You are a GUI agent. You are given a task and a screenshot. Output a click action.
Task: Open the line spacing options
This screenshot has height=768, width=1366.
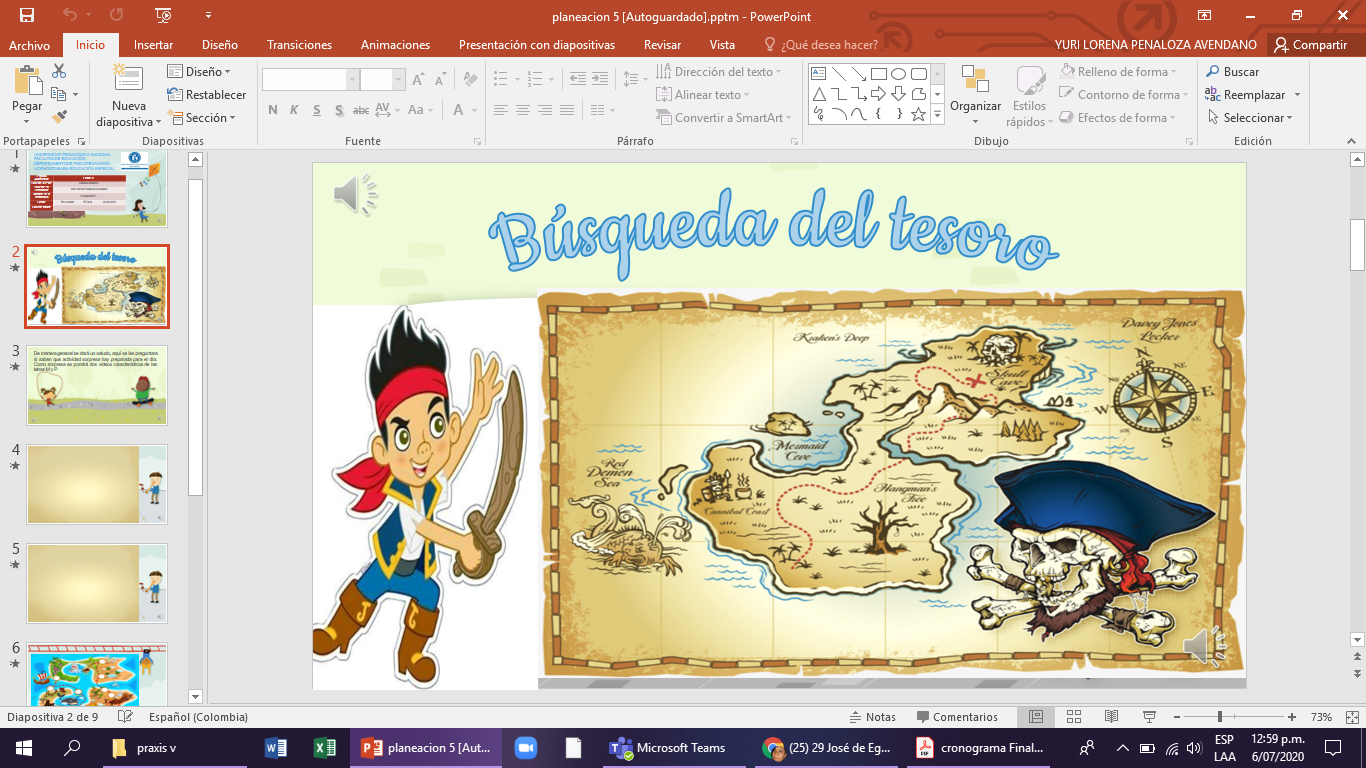634,78
